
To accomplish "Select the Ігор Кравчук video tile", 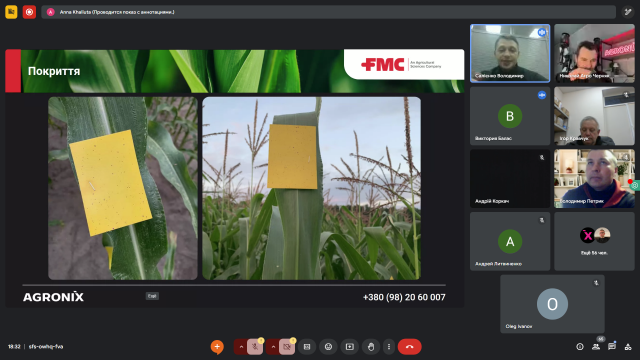I will (594, 116).
